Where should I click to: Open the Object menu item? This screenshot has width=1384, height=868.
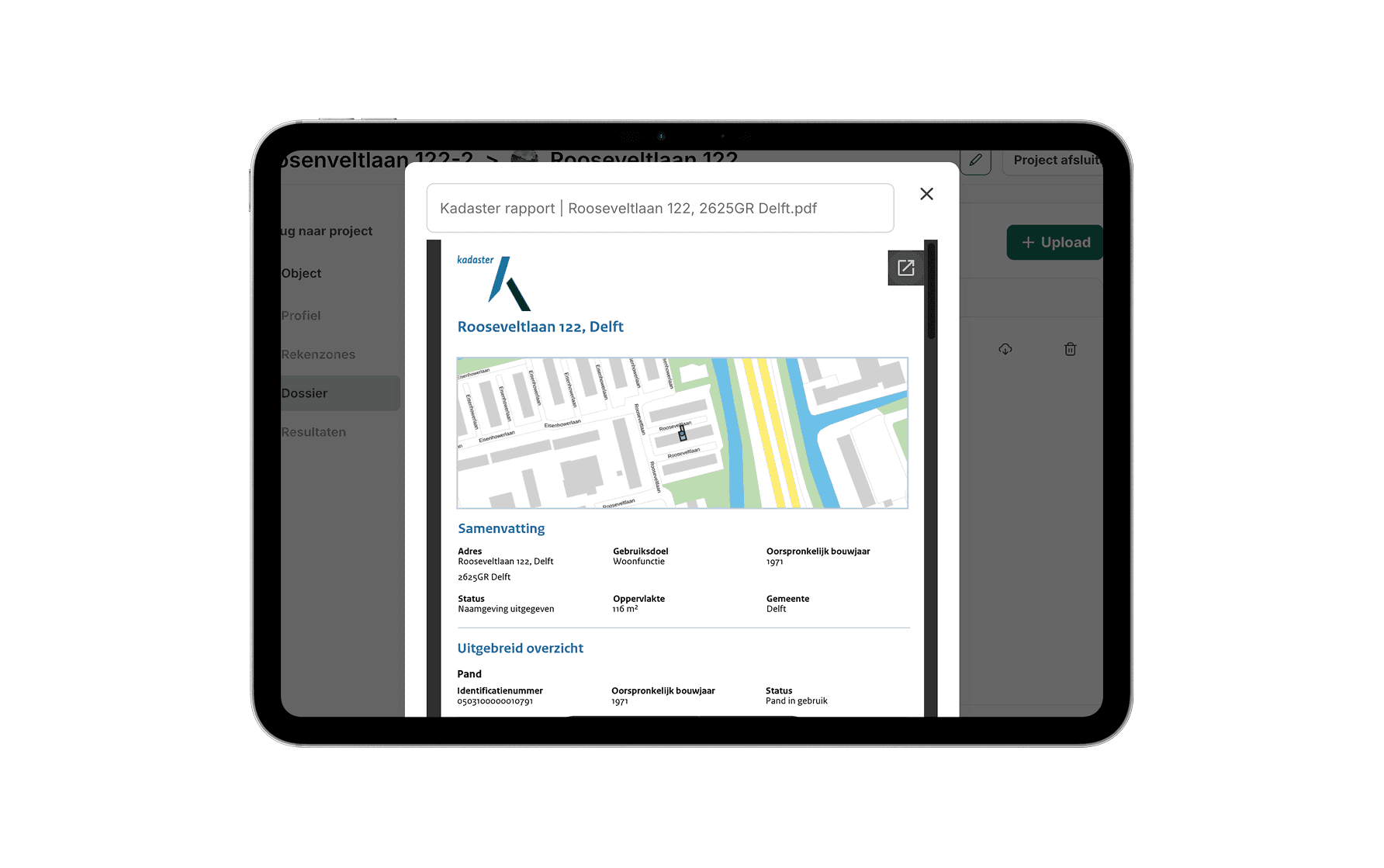tap(301, 273)
